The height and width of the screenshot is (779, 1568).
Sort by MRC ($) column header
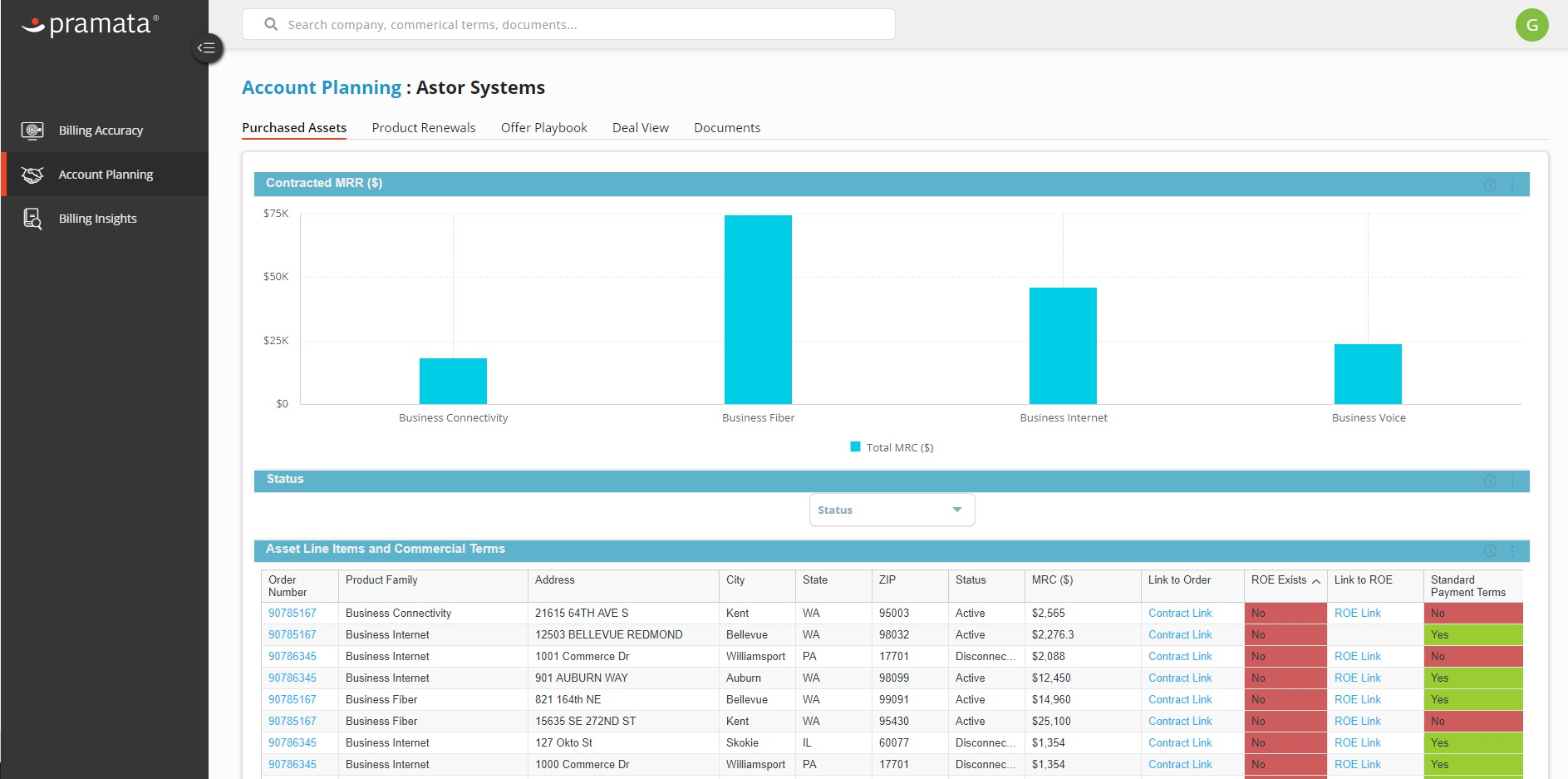pyautogui.click(x=1083, y=586)
